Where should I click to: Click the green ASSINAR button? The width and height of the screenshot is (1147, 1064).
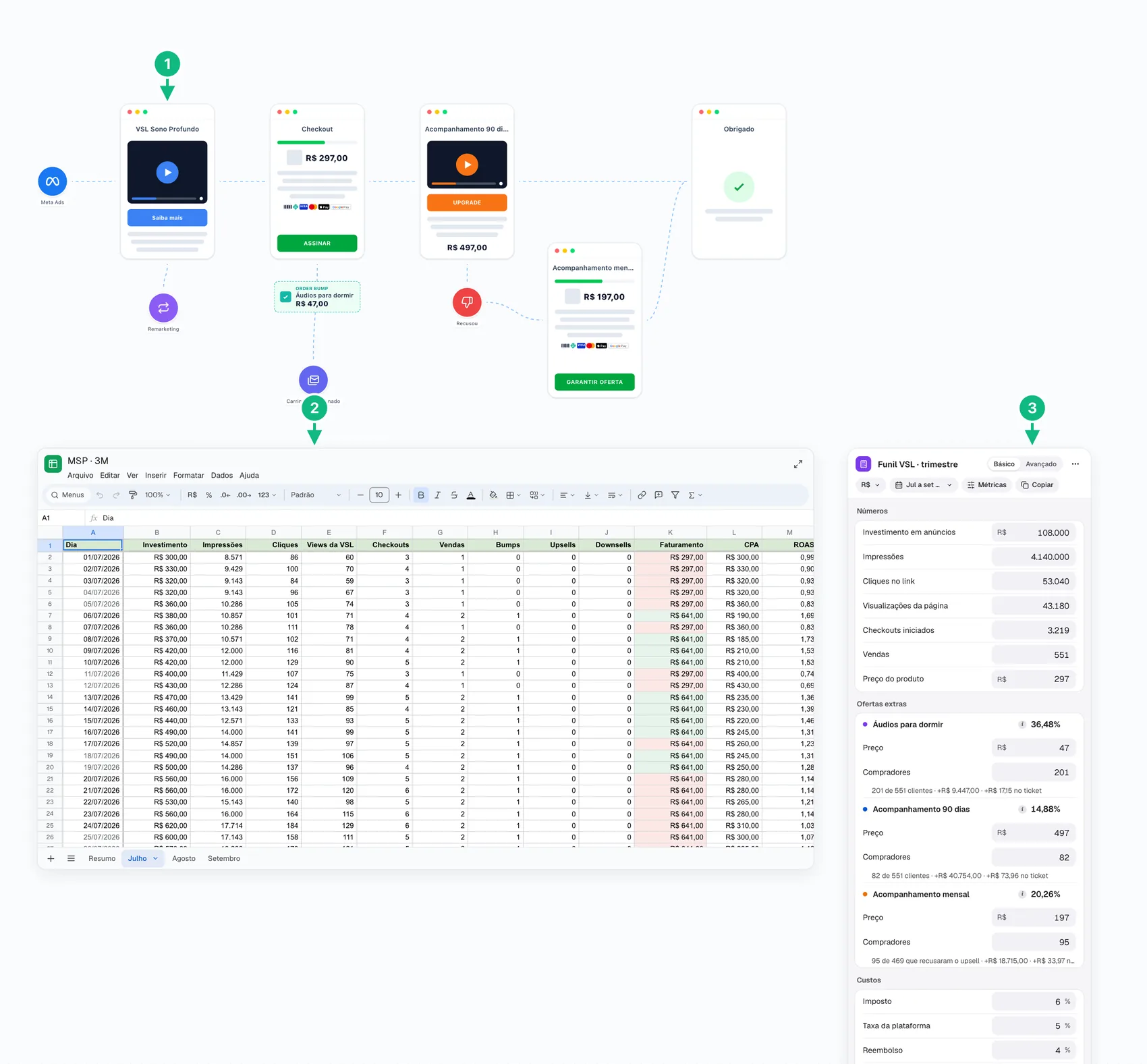coord(317,243)
